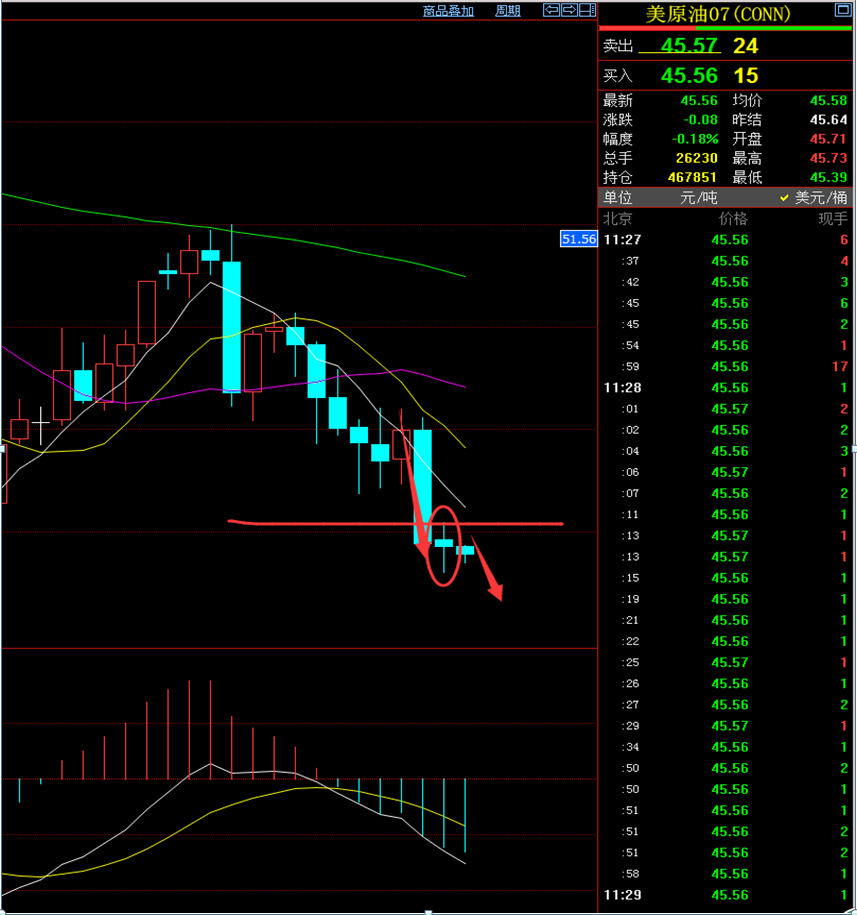
Task: Click the 最高 value 45.73
Action: (828, 158)
